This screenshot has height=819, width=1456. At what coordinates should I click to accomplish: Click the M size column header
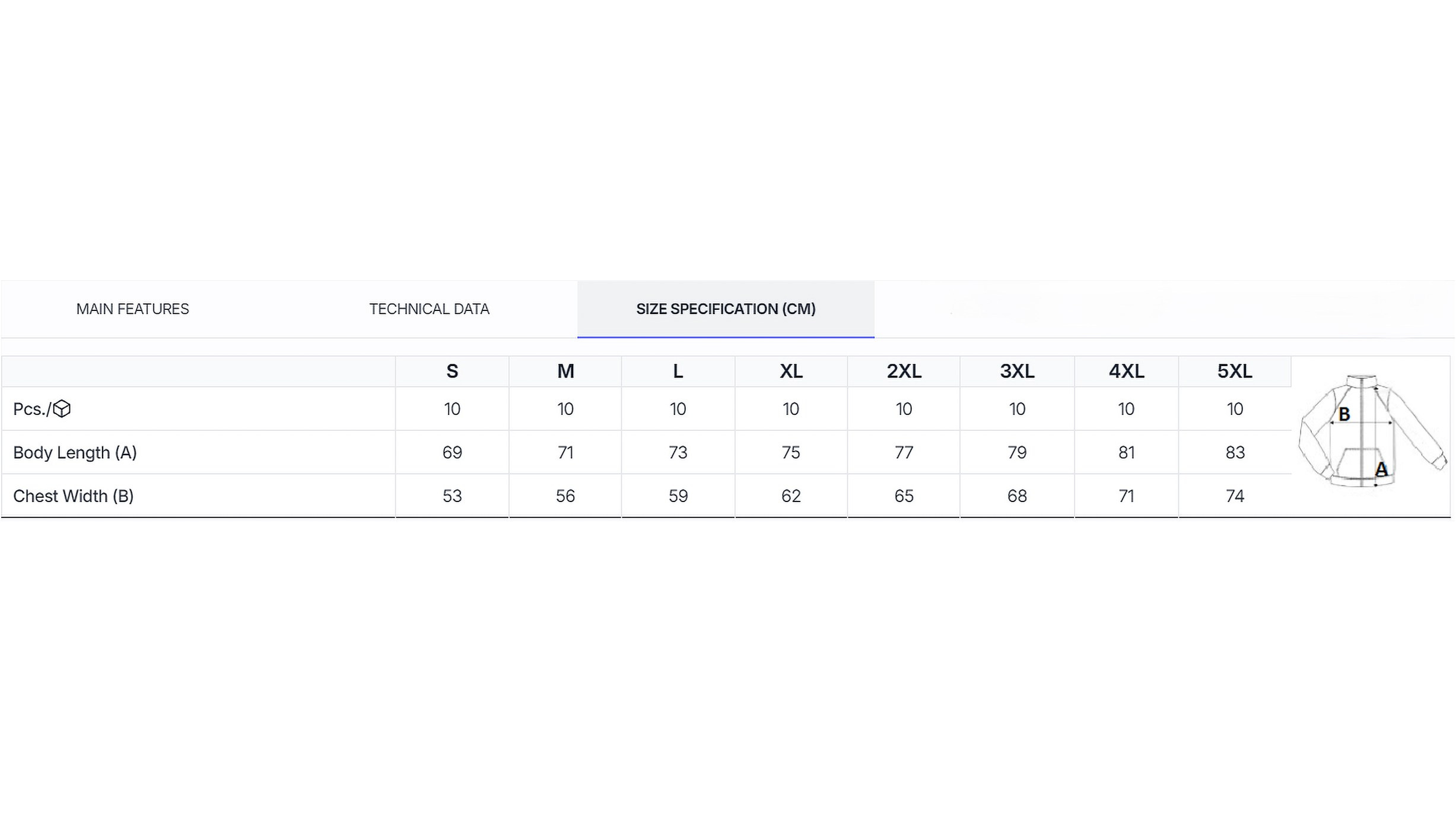coord(565,372)
